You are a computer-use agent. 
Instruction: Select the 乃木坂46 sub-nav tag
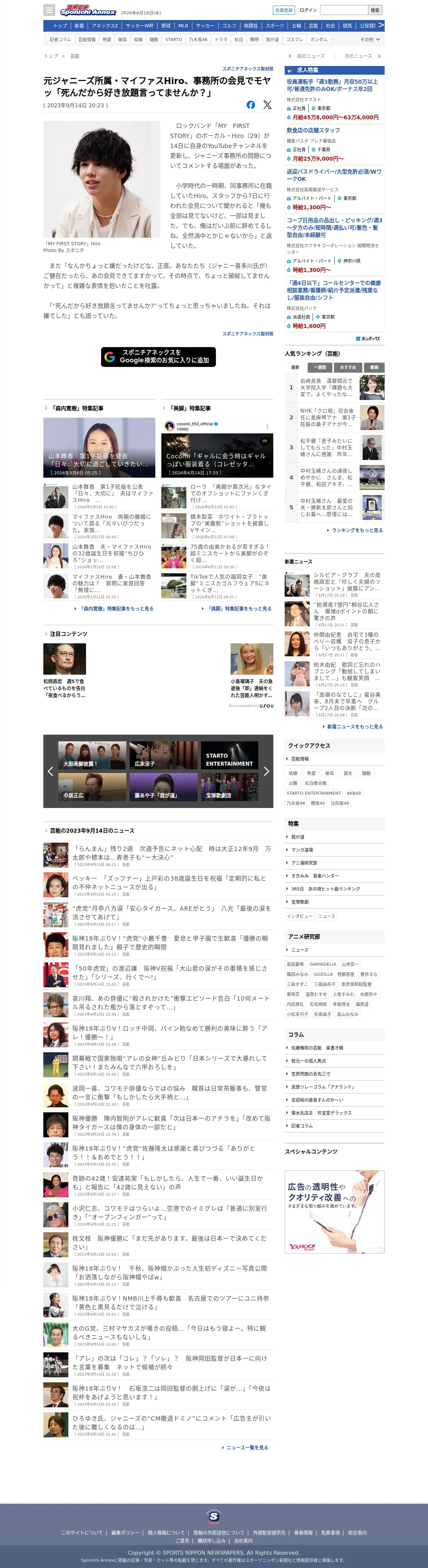point(198,40)
